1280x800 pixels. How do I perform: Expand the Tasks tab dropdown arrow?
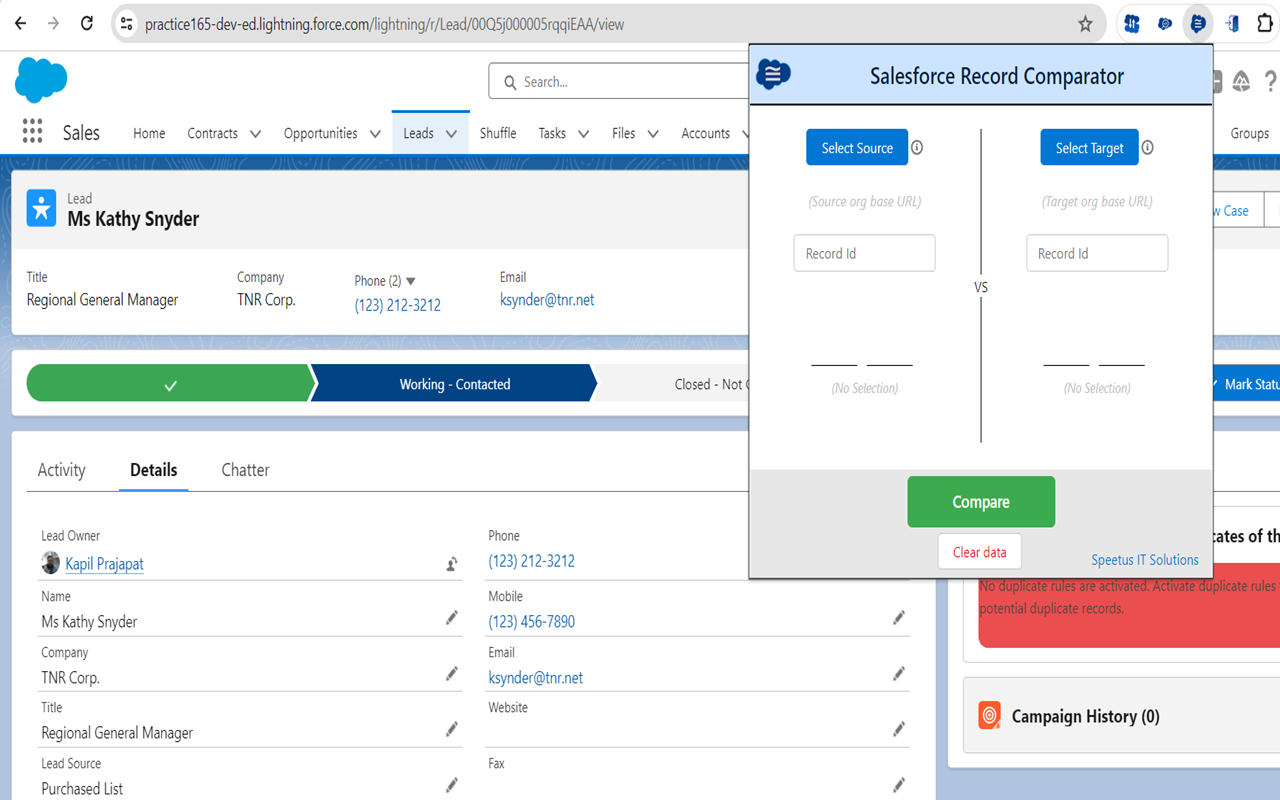click(583, 133)
